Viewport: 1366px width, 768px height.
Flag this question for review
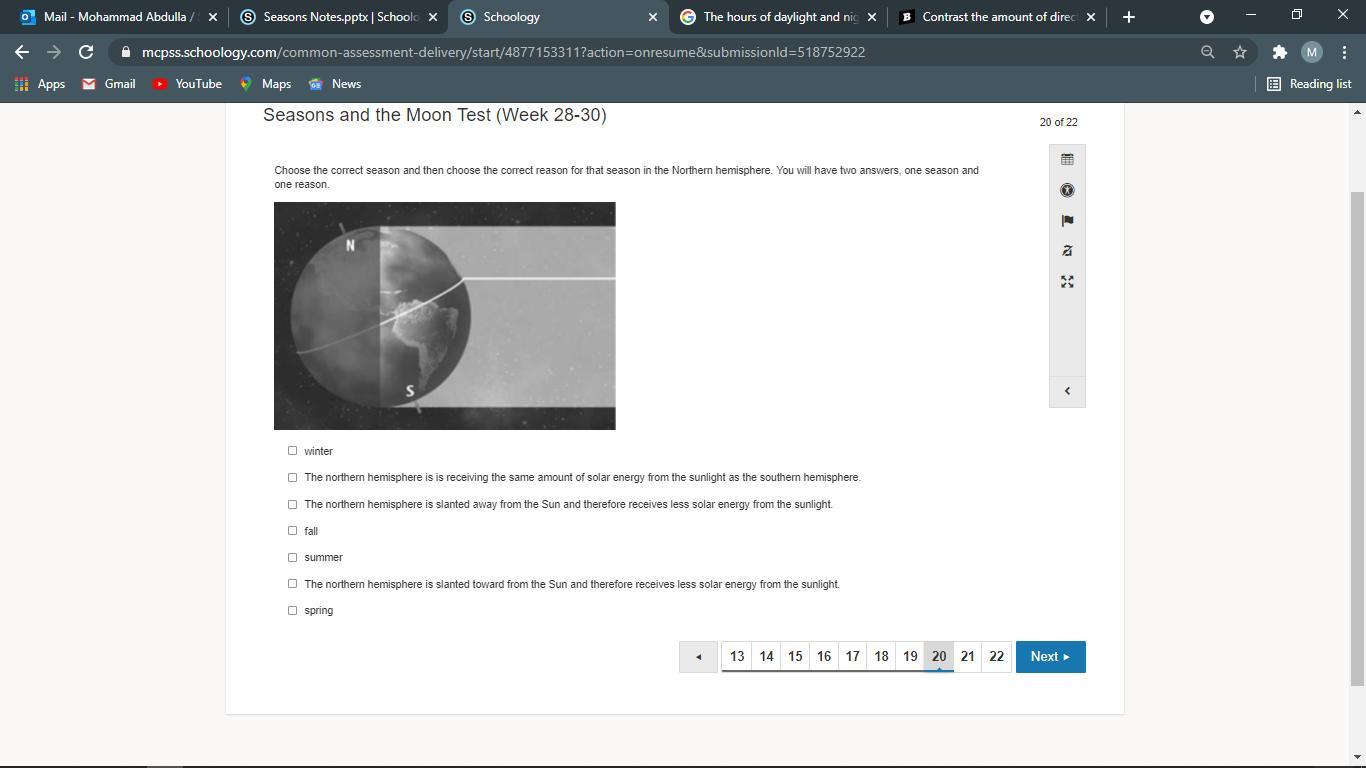1067,221
